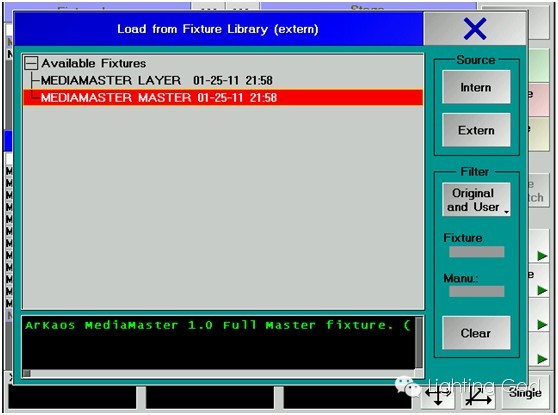
Task: Clear the fixture filters with Clear
Action: [x=476, y=333]
